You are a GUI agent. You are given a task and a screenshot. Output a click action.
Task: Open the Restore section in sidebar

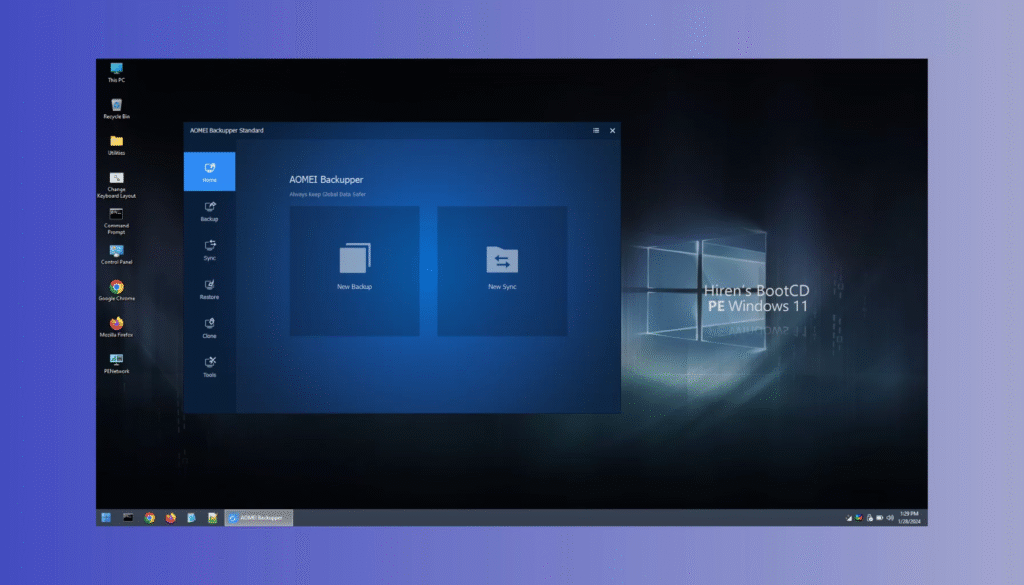coord(209,288)
